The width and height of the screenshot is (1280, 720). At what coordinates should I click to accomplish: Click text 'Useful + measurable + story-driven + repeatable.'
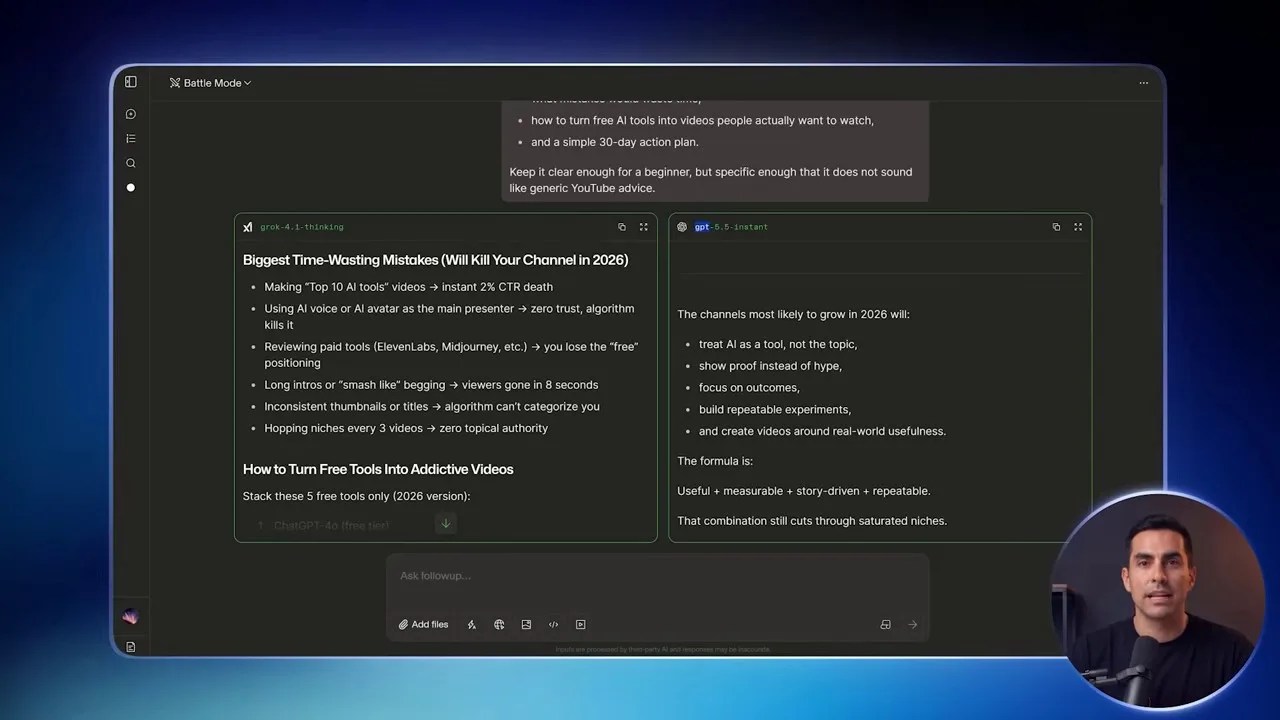(804, 491)
